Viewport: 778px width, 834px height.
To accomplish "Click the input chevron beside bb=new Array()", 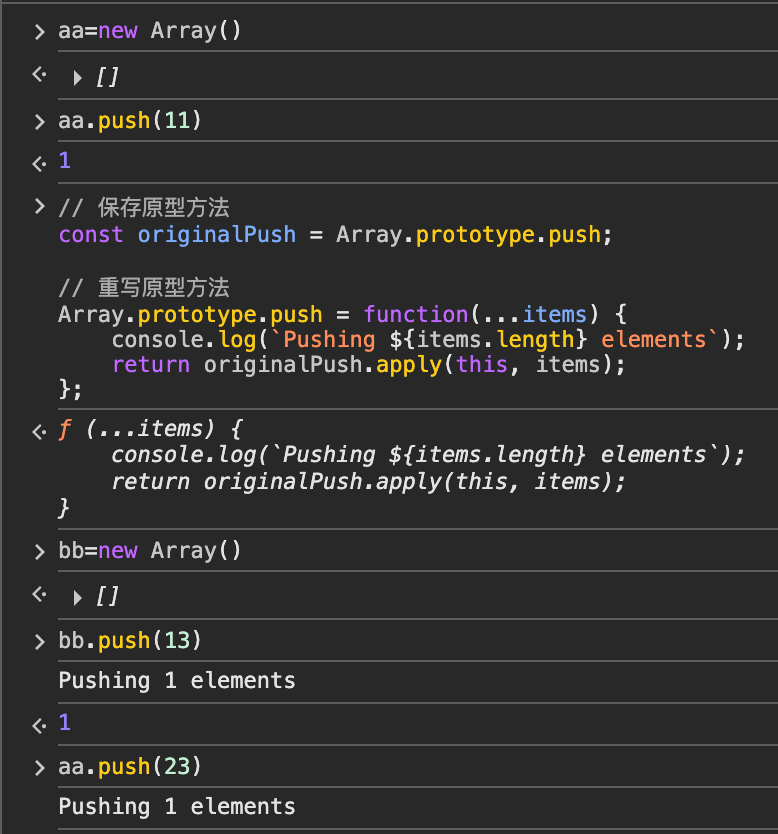I will coord(39,552).
